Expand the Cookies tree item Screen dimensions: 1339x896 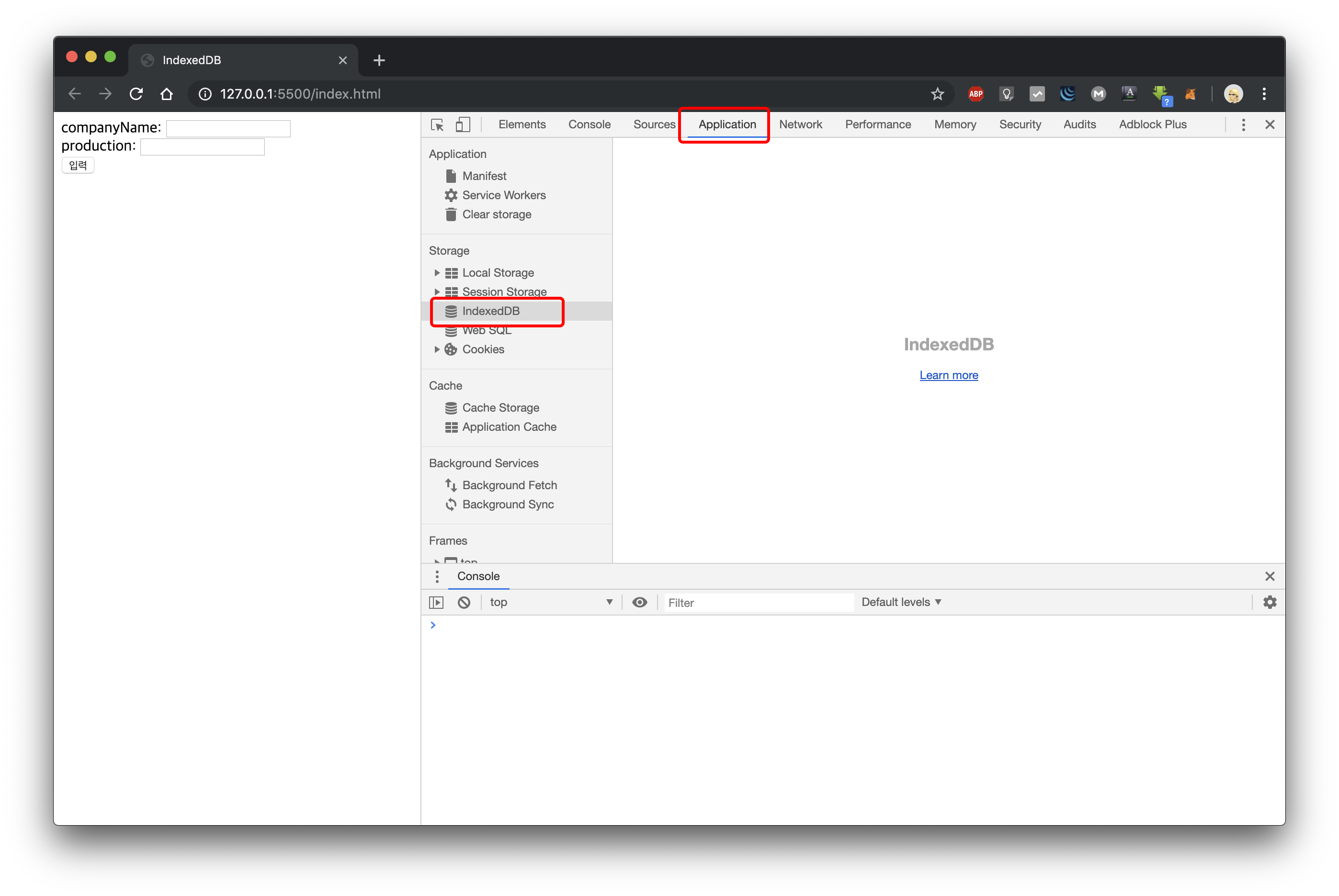click(x=437, y=350)
